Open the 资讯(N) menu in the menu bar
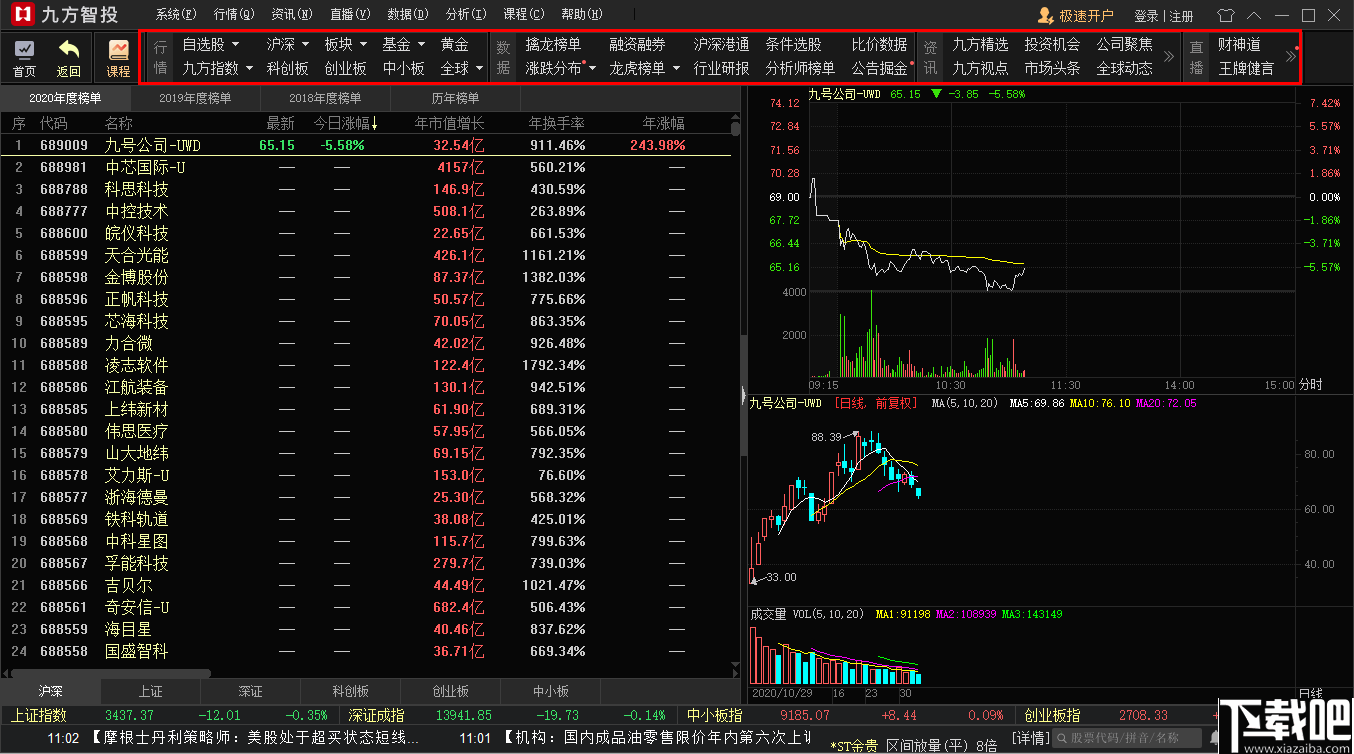The image size is (1354, 754). point(292,15)
